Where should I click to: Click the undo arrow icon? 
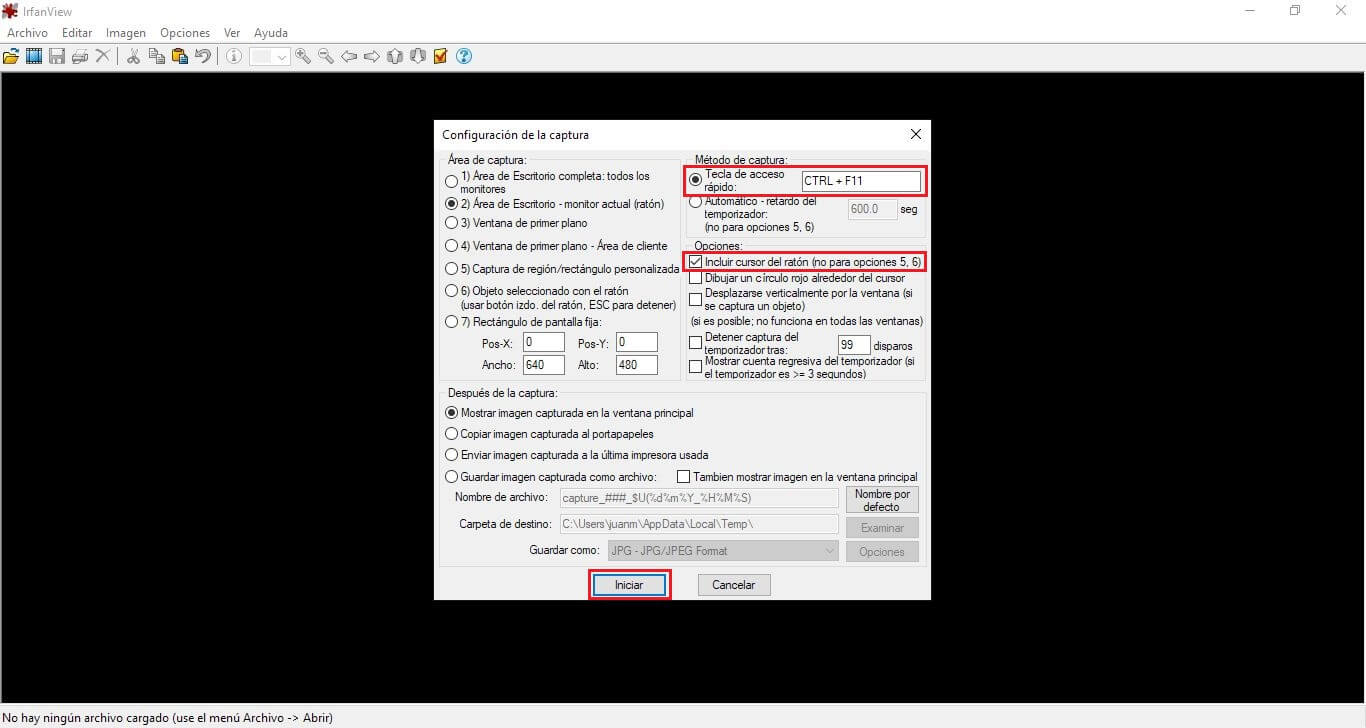pos(203,57)
